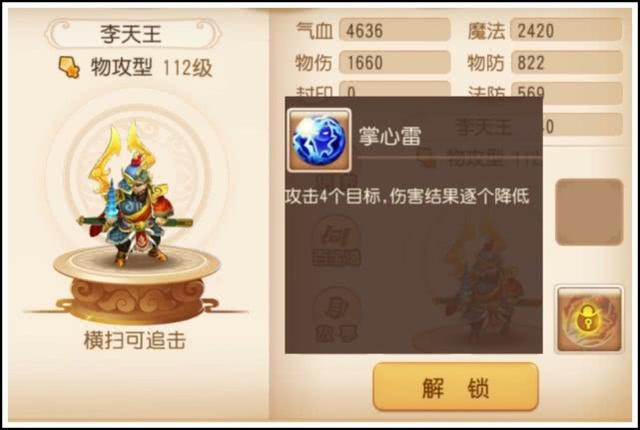Click the 李天王 name banner

tap(132, 34)
